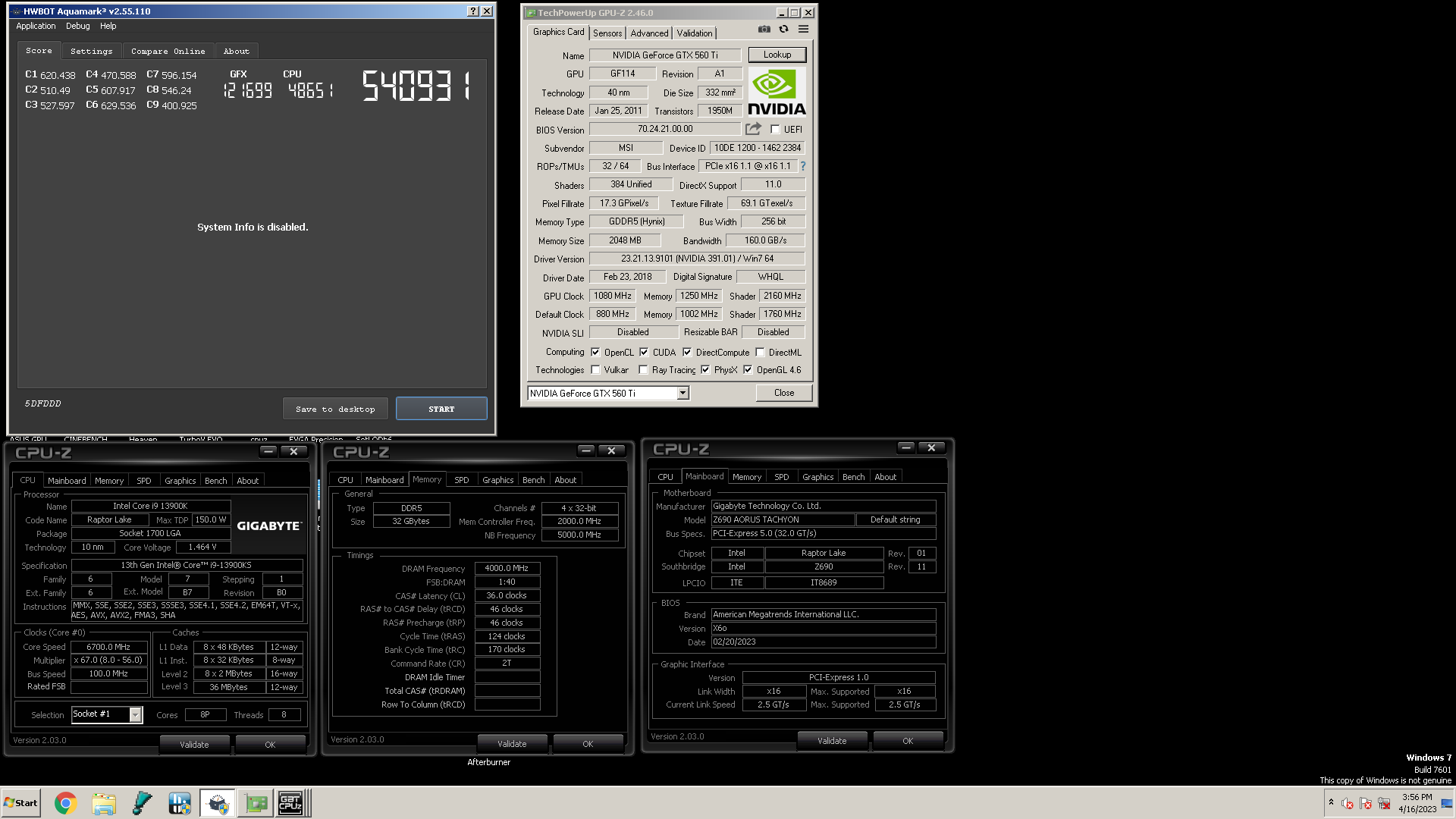This screenshot has width=1456, height=819.
Task: Open the About tab in Aquamark
Action: click(x=236, y=51)
